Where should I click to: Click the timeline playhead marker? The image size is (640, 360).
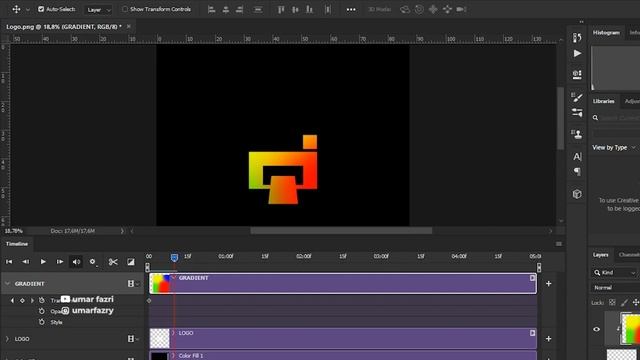tap(174, 257)
